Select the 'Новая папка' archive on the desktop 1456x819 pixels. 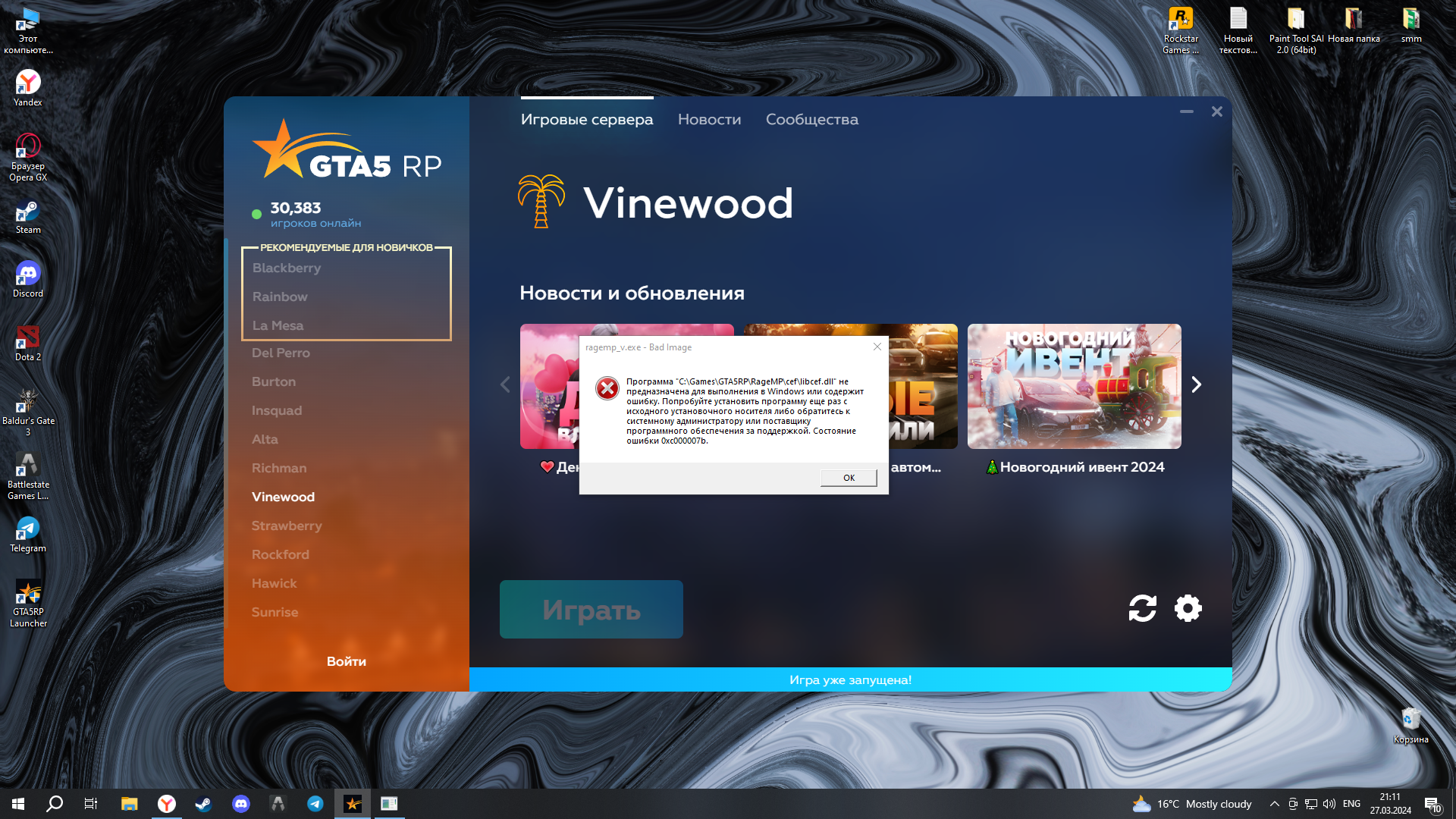(1354, 25)
